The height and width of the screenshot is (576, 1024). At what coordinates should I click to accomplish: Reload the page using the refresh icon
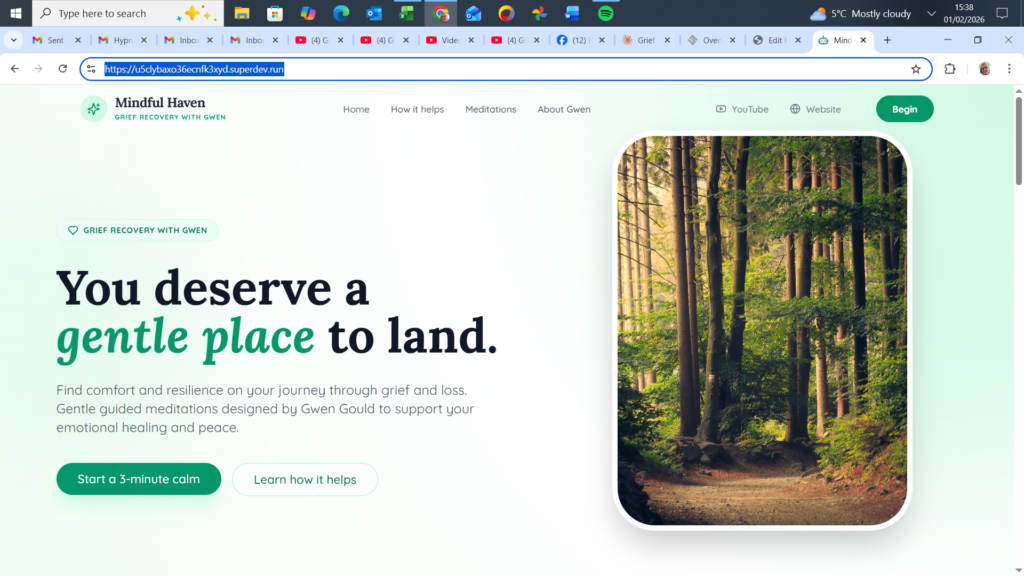63,69
